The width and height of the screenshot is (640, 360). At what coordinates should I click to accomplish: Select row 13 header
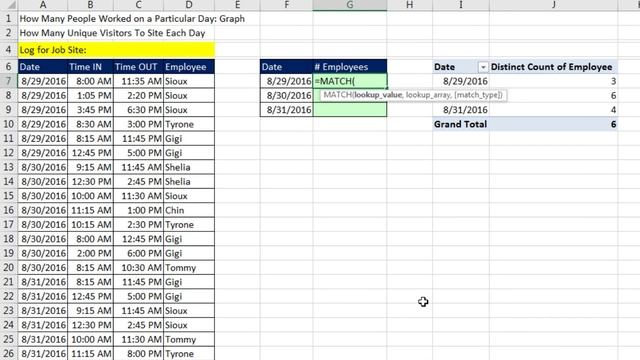click(9, 167)
